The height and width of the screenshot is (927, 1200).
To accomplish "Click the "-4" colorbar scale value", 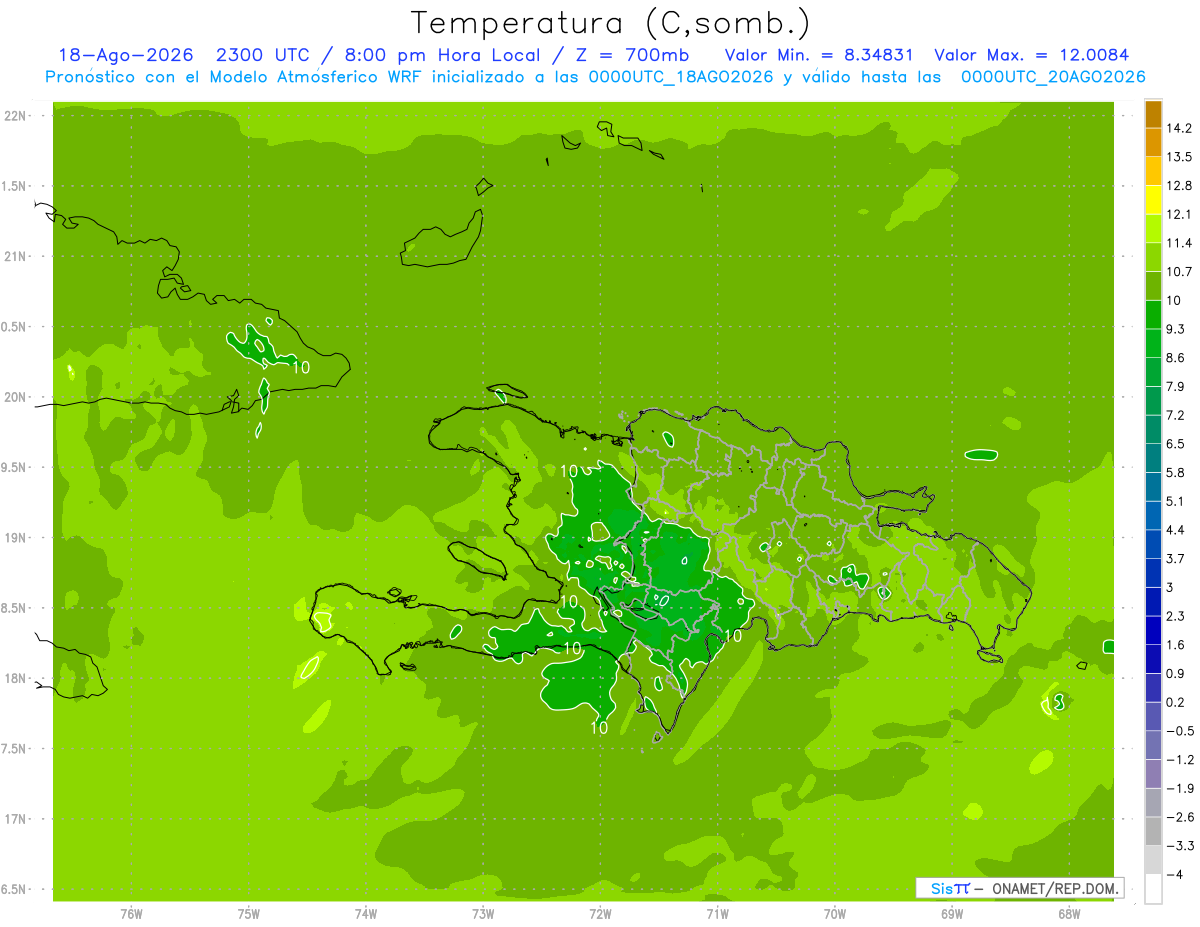I will (x=1174, y=875).
